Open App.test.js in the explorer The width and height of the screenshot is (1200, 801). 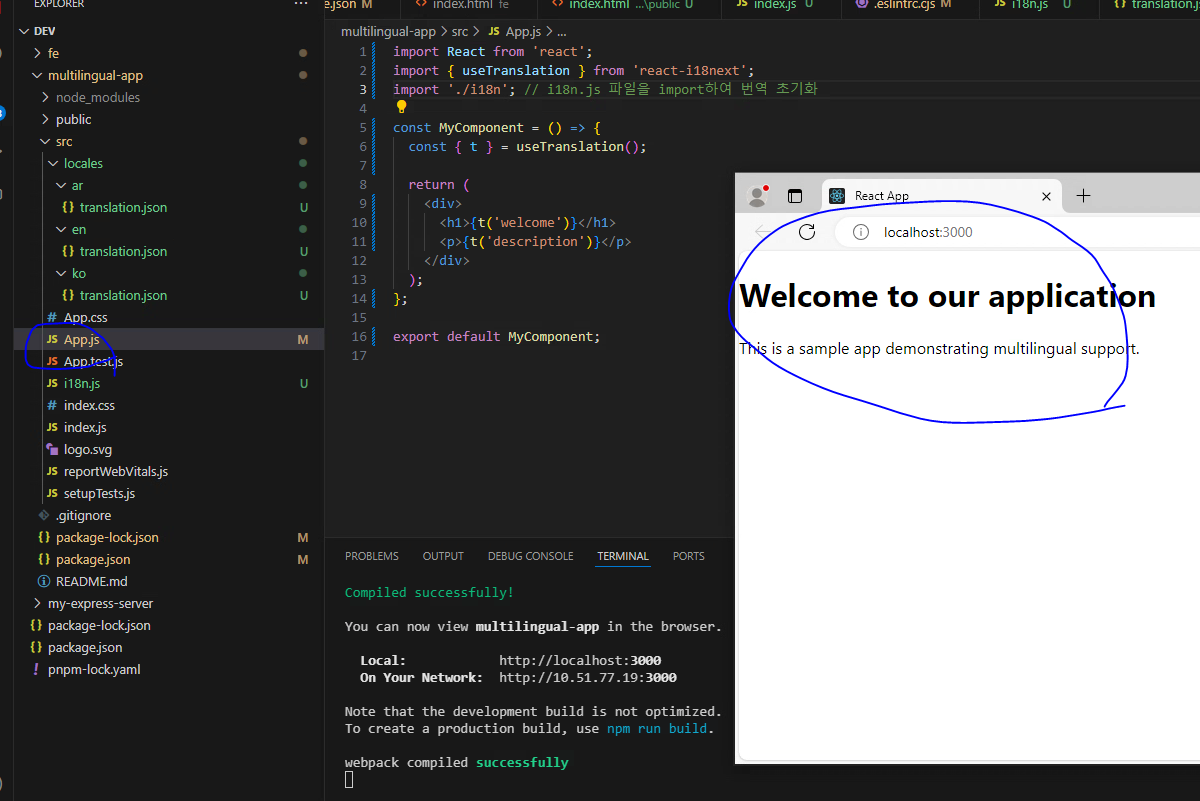94,361
